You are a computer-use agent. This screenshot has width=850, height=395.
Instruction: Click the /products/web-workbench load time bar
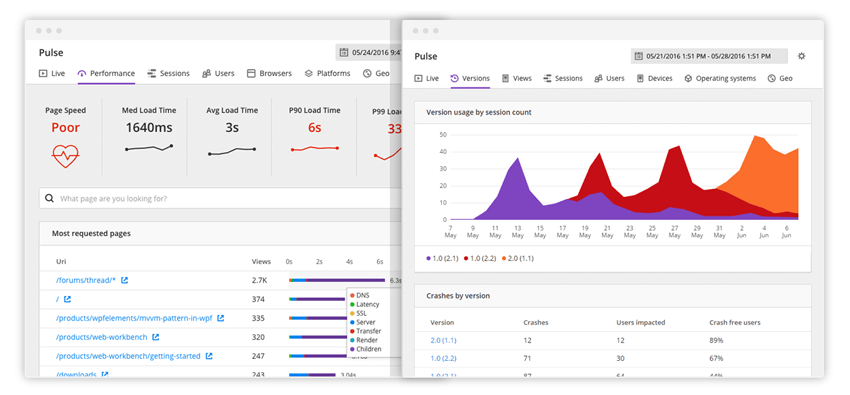(318, 337)
